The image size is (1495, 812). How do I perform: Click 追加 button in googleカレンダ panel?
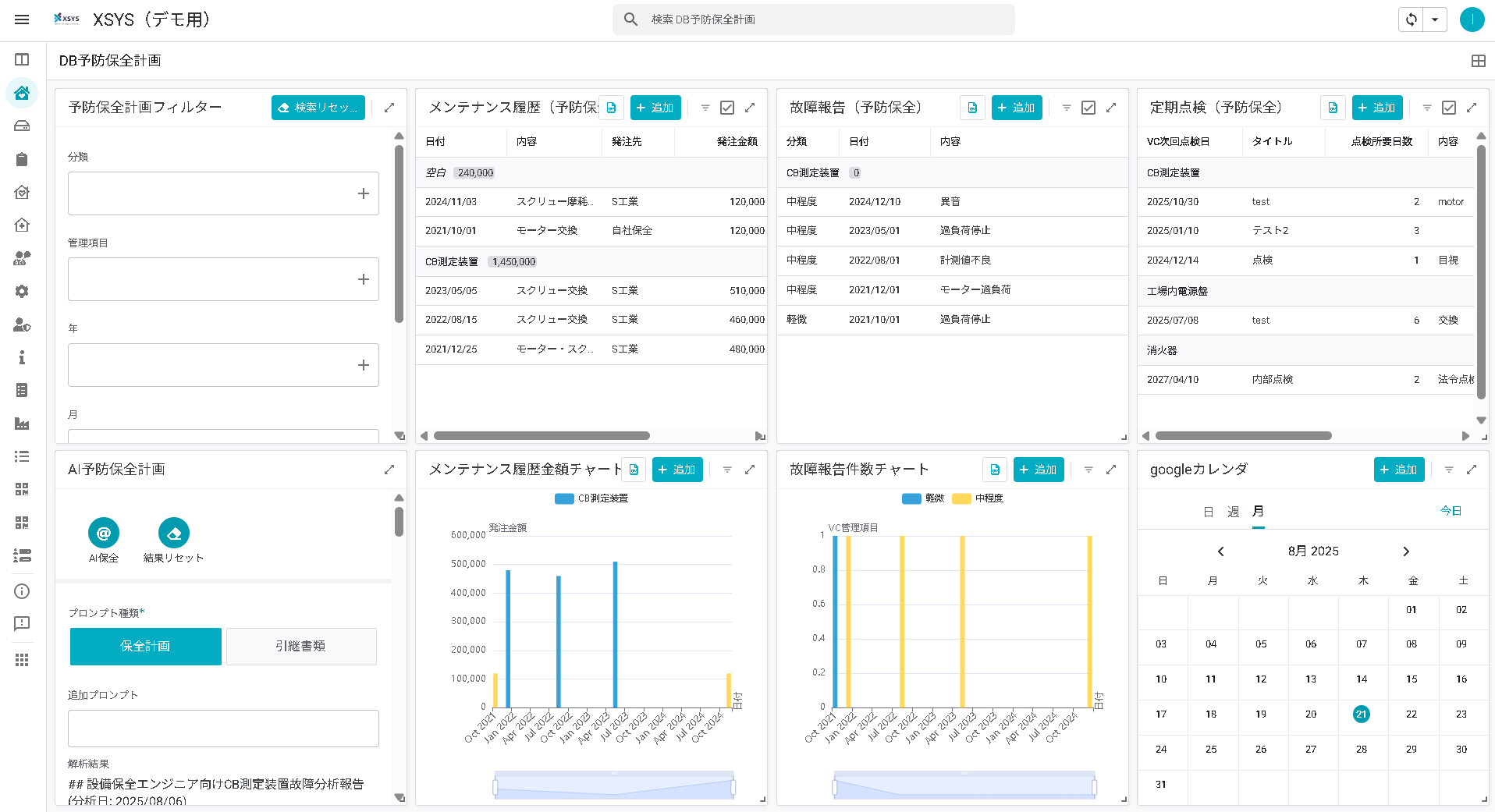(x=1398, y=470)
